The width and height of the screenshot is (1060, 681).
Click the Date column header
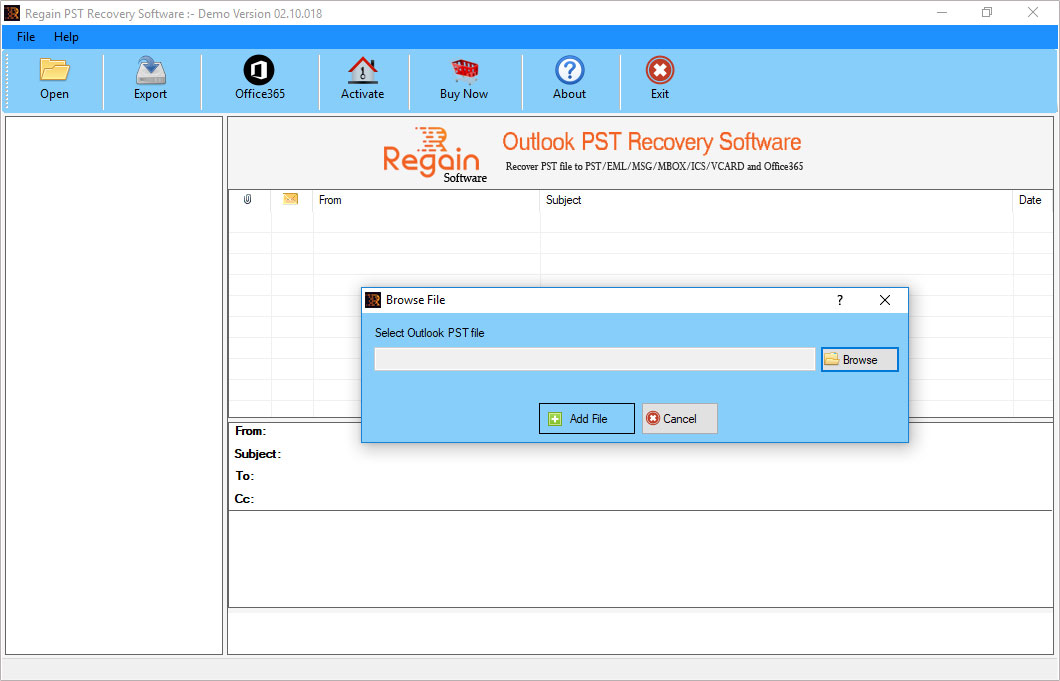pos(1030,199)
